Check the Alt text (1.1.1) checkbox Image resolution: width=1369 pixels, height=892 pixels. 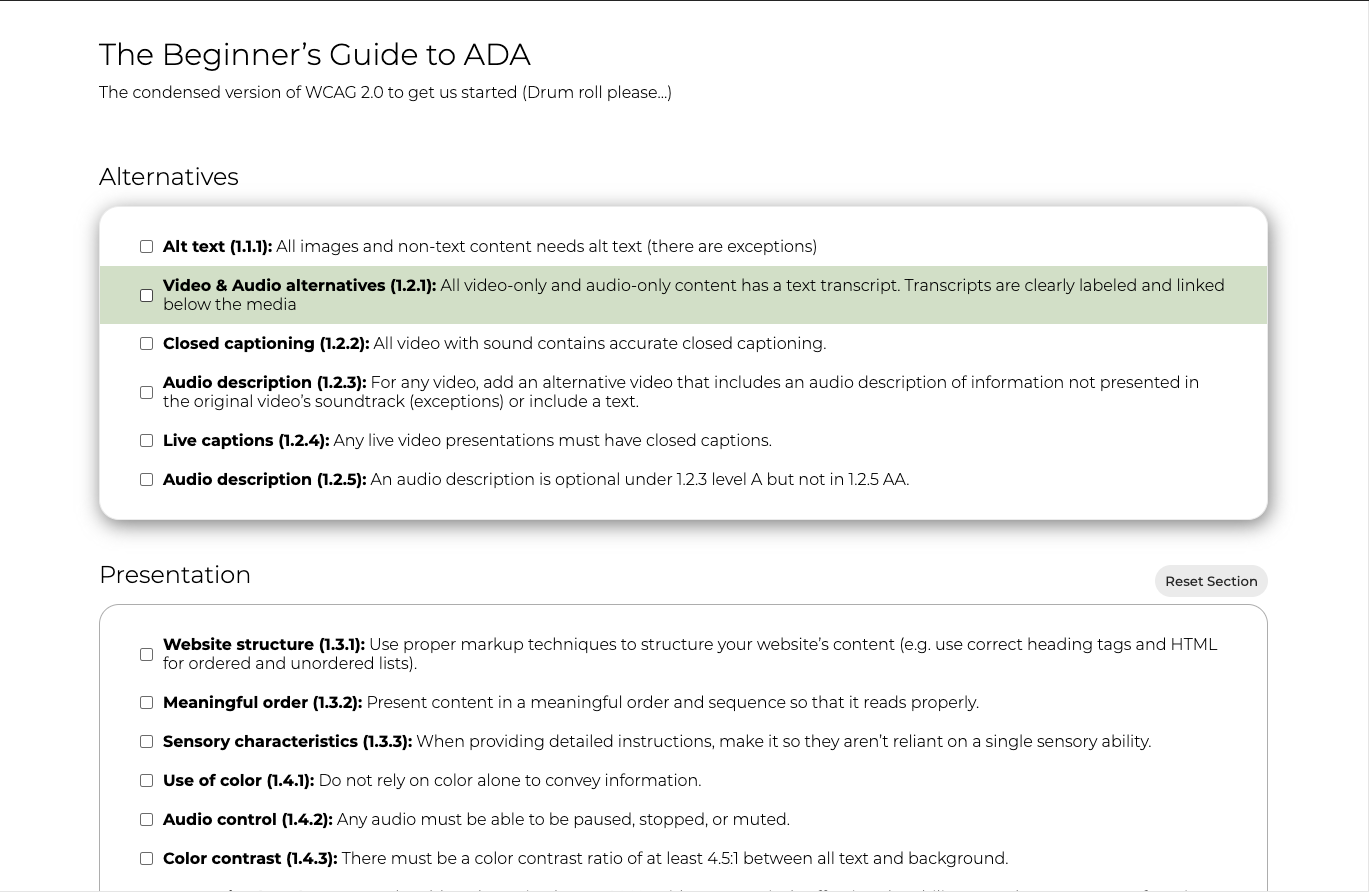(x=146, y=246)
